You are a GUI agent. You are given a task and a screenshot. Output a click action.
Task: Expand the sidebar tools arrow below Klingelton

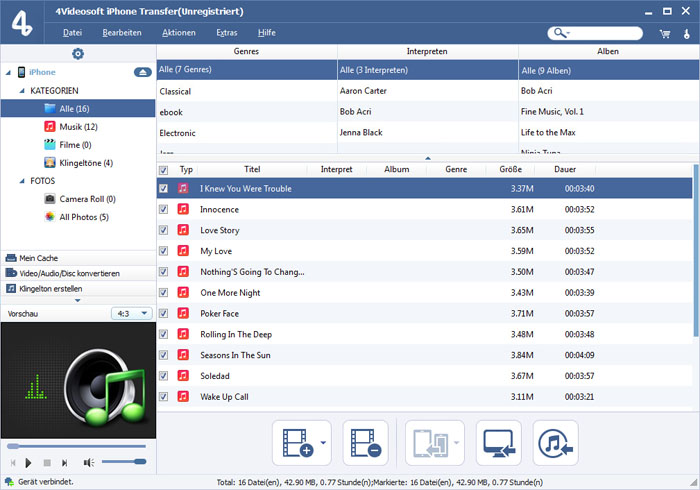point(78,300)
